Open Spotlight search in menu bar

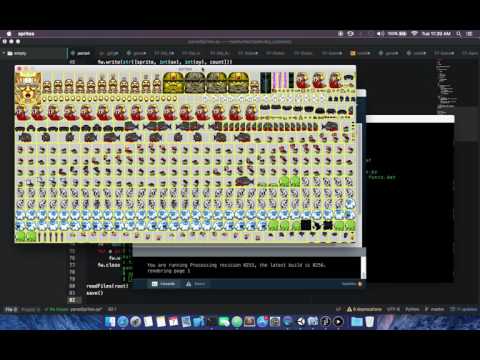pos(459,34)
